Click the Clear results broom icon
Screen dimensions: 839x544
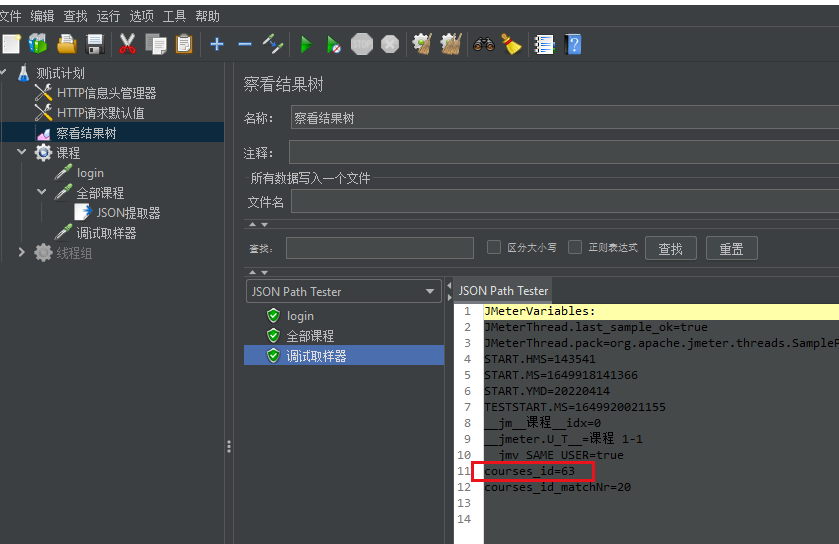[x=422, y=44]
